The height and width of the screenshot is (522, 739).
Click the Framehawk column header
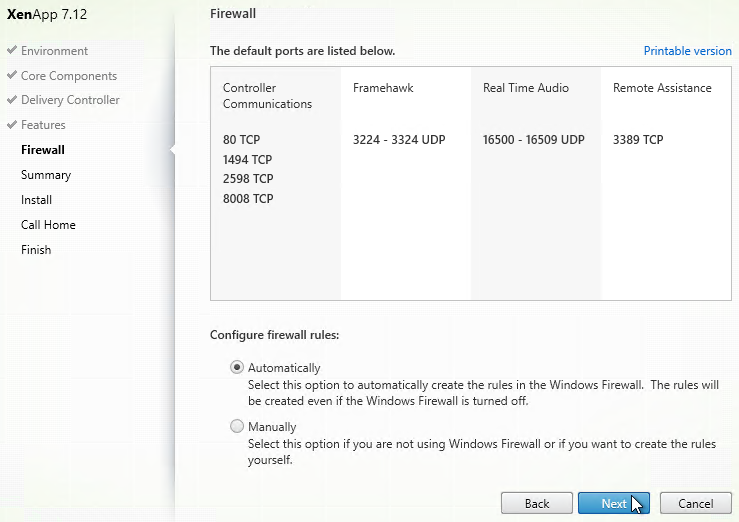[x=383, y=88]
